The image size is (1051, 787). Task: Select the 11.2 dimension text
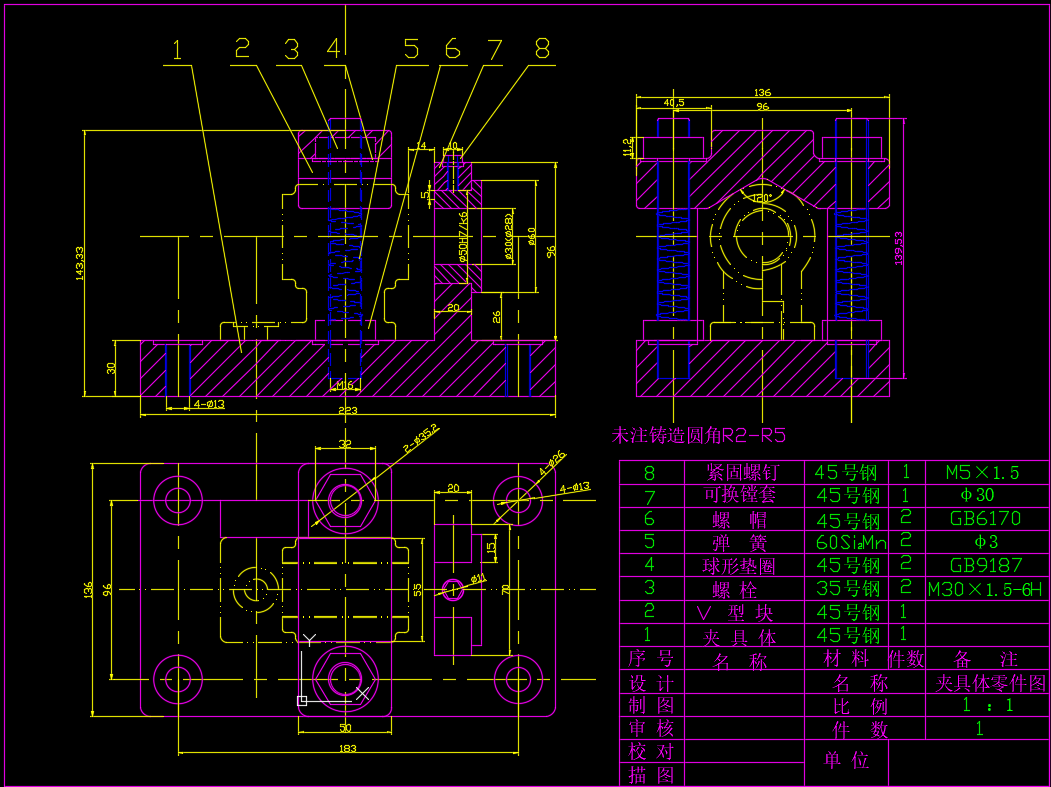627,147
